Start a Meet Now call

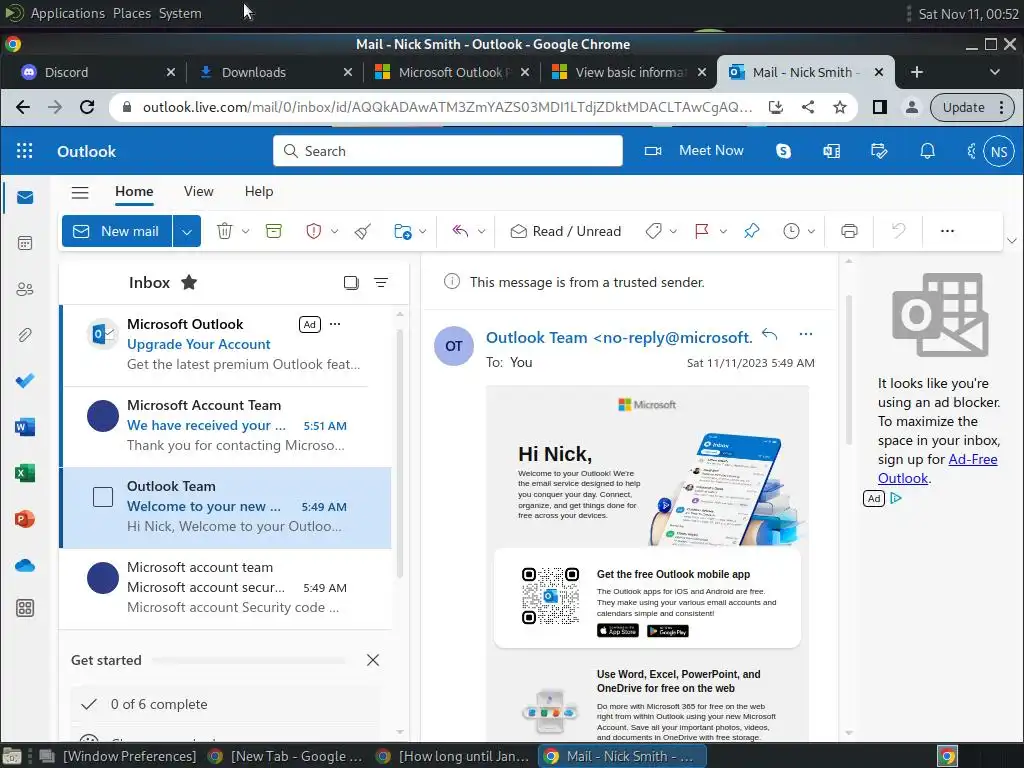[694, 151]
